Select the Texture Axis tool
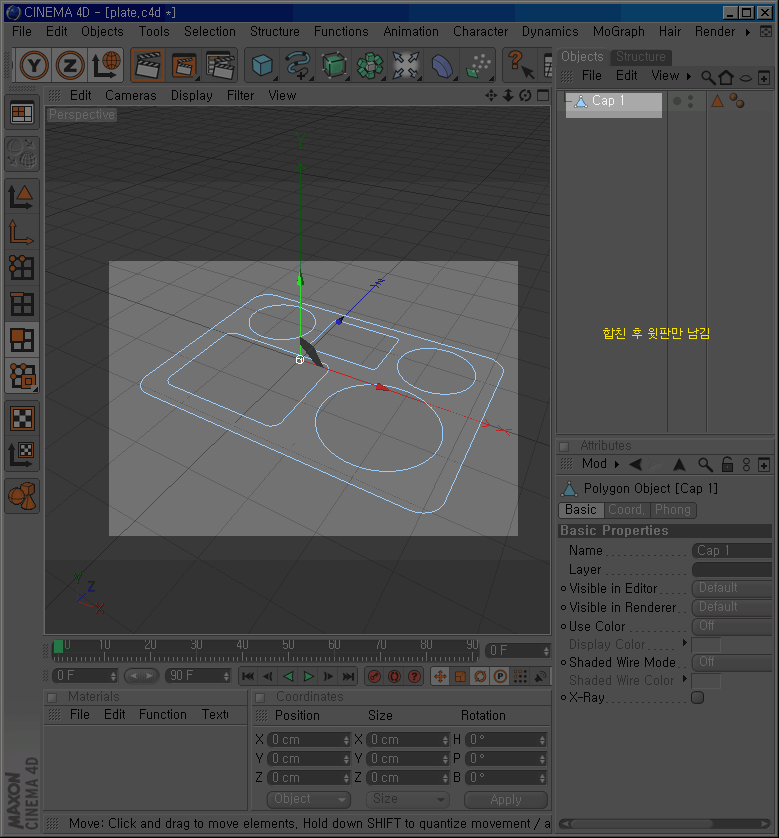 tap(22, 454)
